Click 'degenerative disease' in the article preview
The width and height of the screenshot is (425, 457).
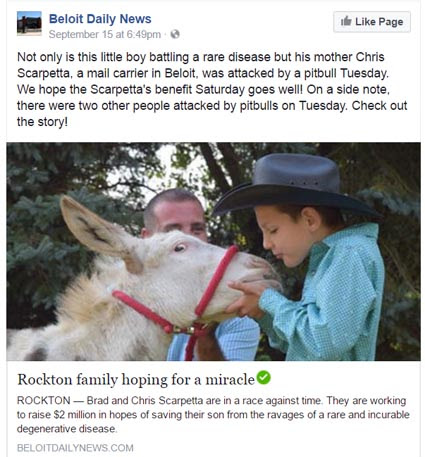click(67, 429)
